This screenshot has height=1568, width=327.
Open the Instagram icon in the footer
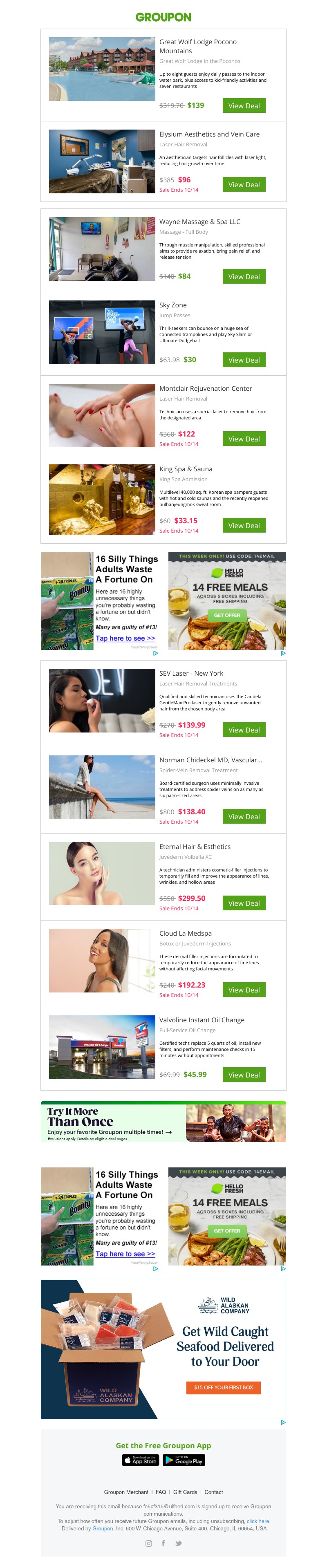point(149,1543)
